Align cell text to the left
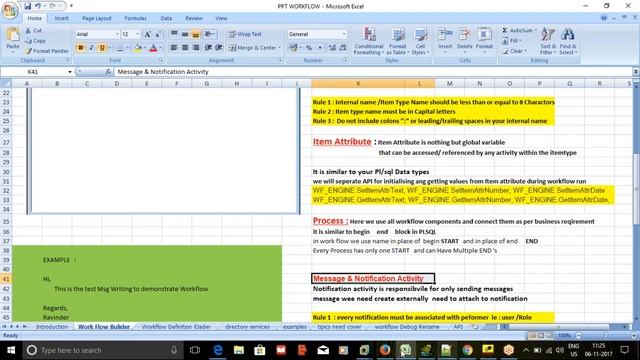640x360 pixels. [174, 48]
